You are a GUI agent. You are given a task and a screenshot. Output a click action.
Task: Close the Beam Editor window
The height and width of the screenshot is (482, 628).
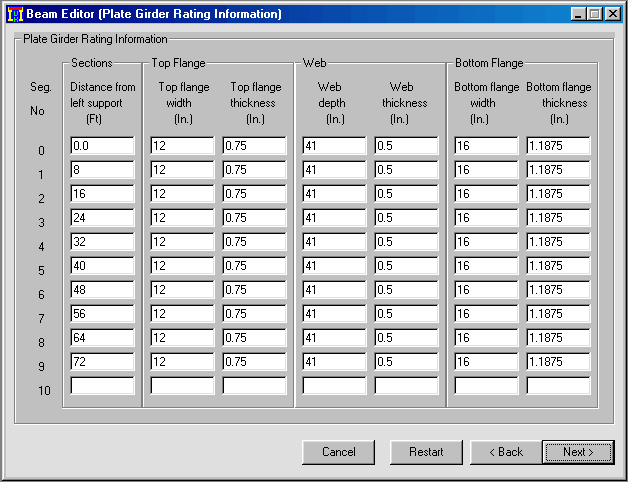(612, 14)
